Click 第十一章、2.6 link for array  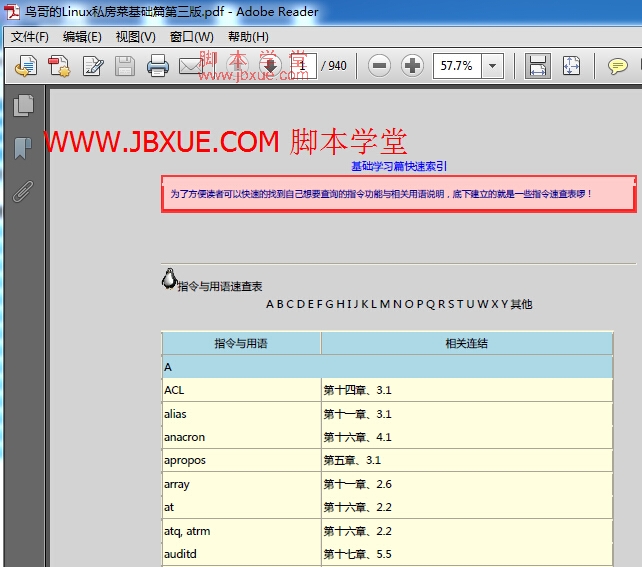pyautogui.click(x=357, y=484)
